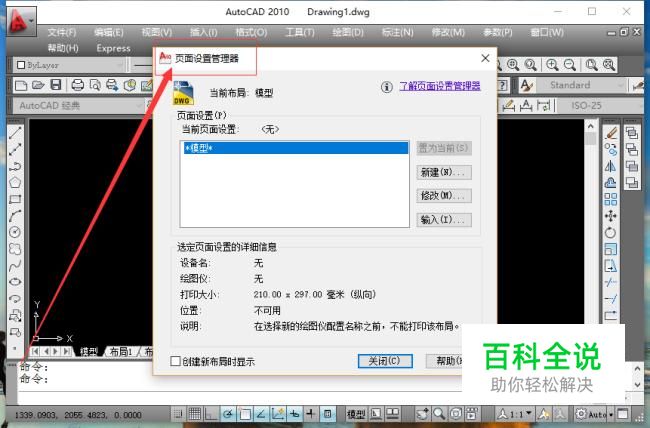650x428 pixels.
Task: Open the 修改(M) menu
Action: click(448, 32)
